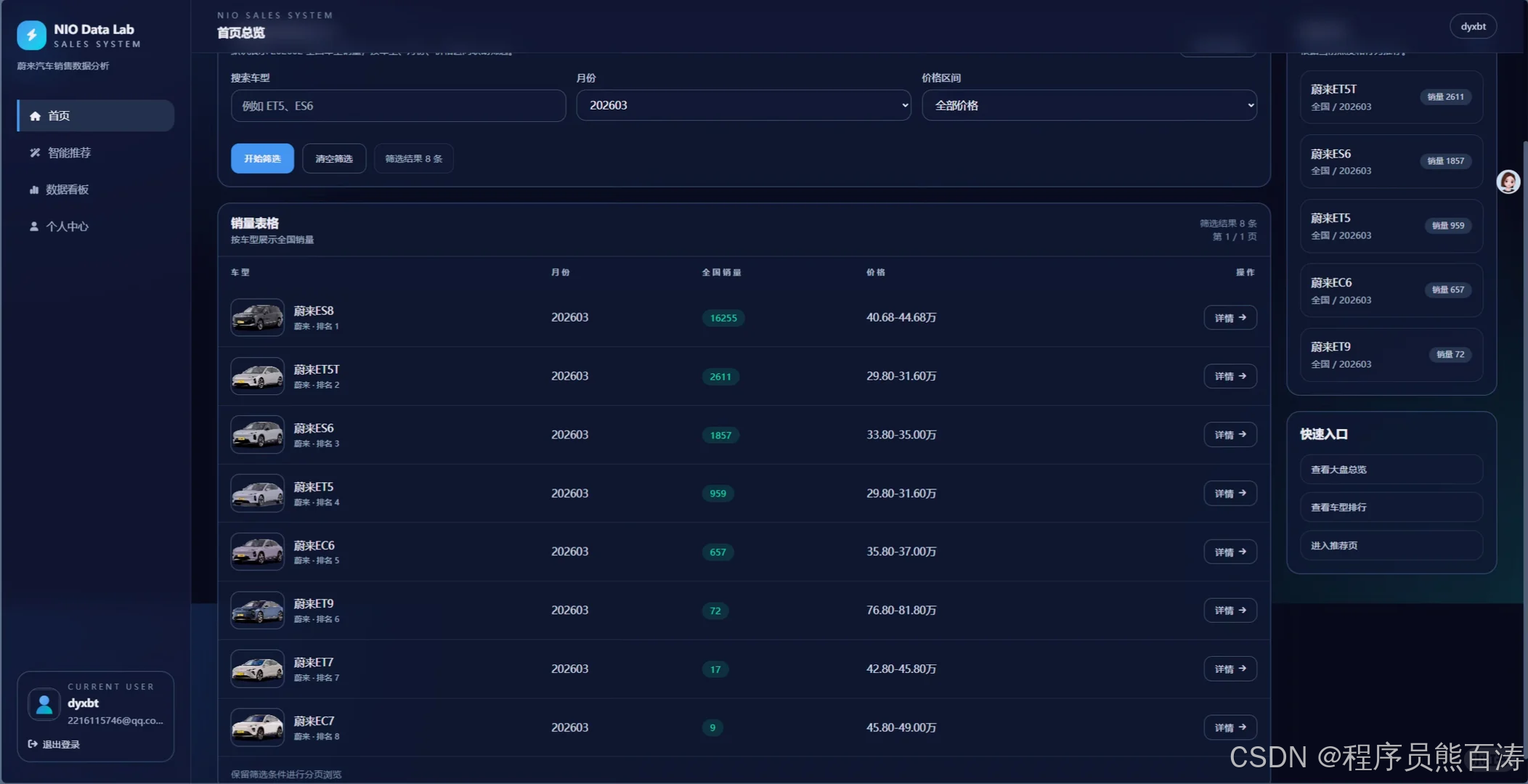This screenshot has width=1528, height=784.
Task: Click the person icon beside 个人中心
Action: 34,226
